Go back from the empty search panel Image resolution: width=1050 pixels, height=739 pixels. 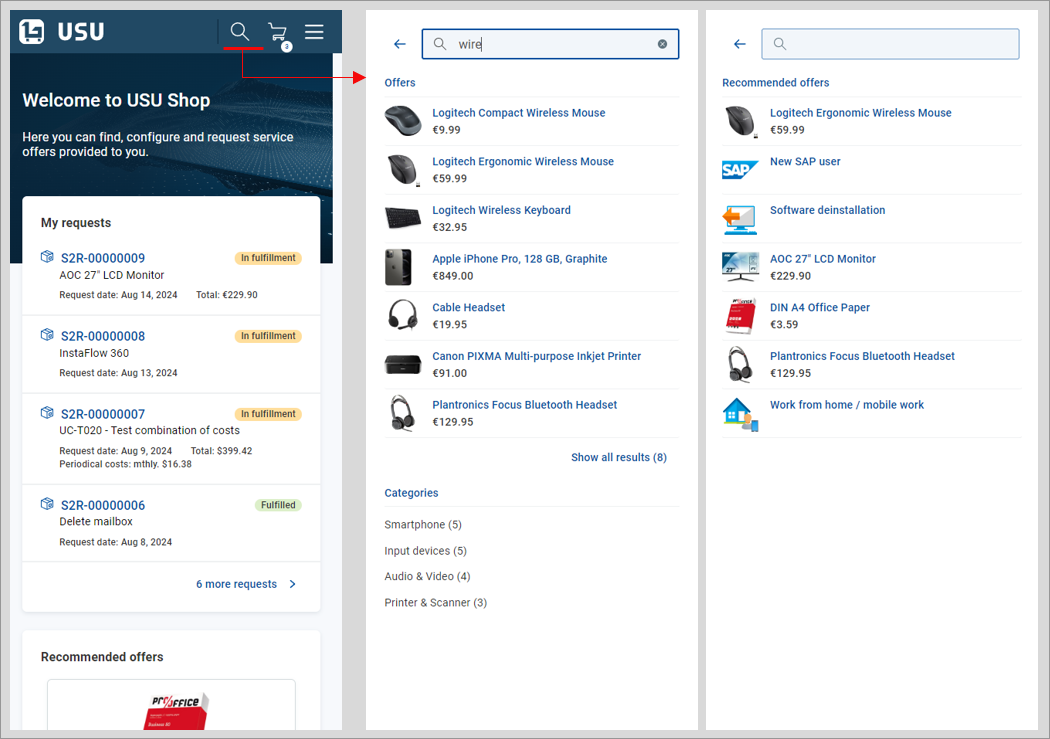(x=740, y=44)
